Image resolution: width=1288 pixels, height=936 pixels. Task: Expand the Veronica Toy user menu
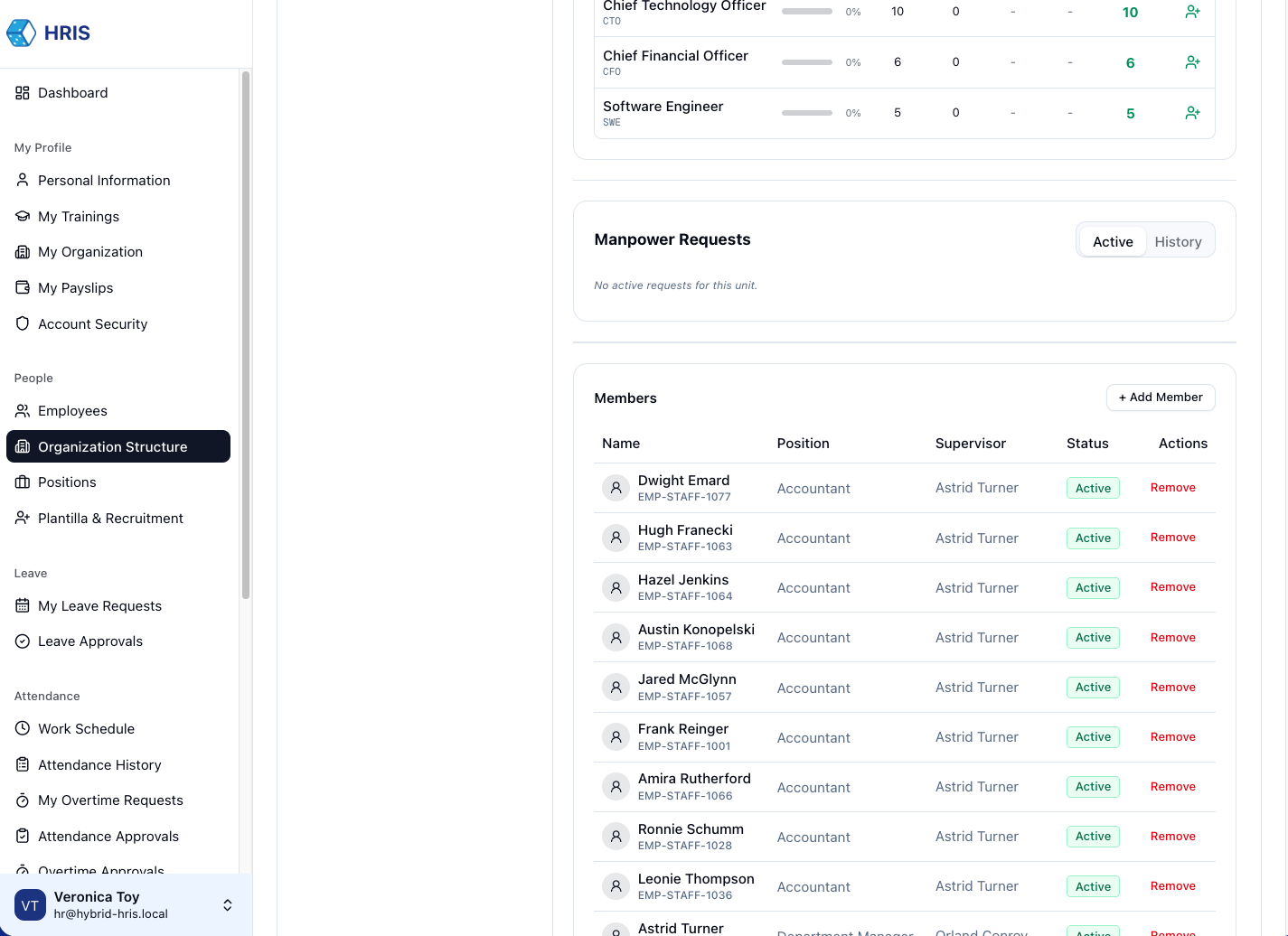click(x=228, y=904)
